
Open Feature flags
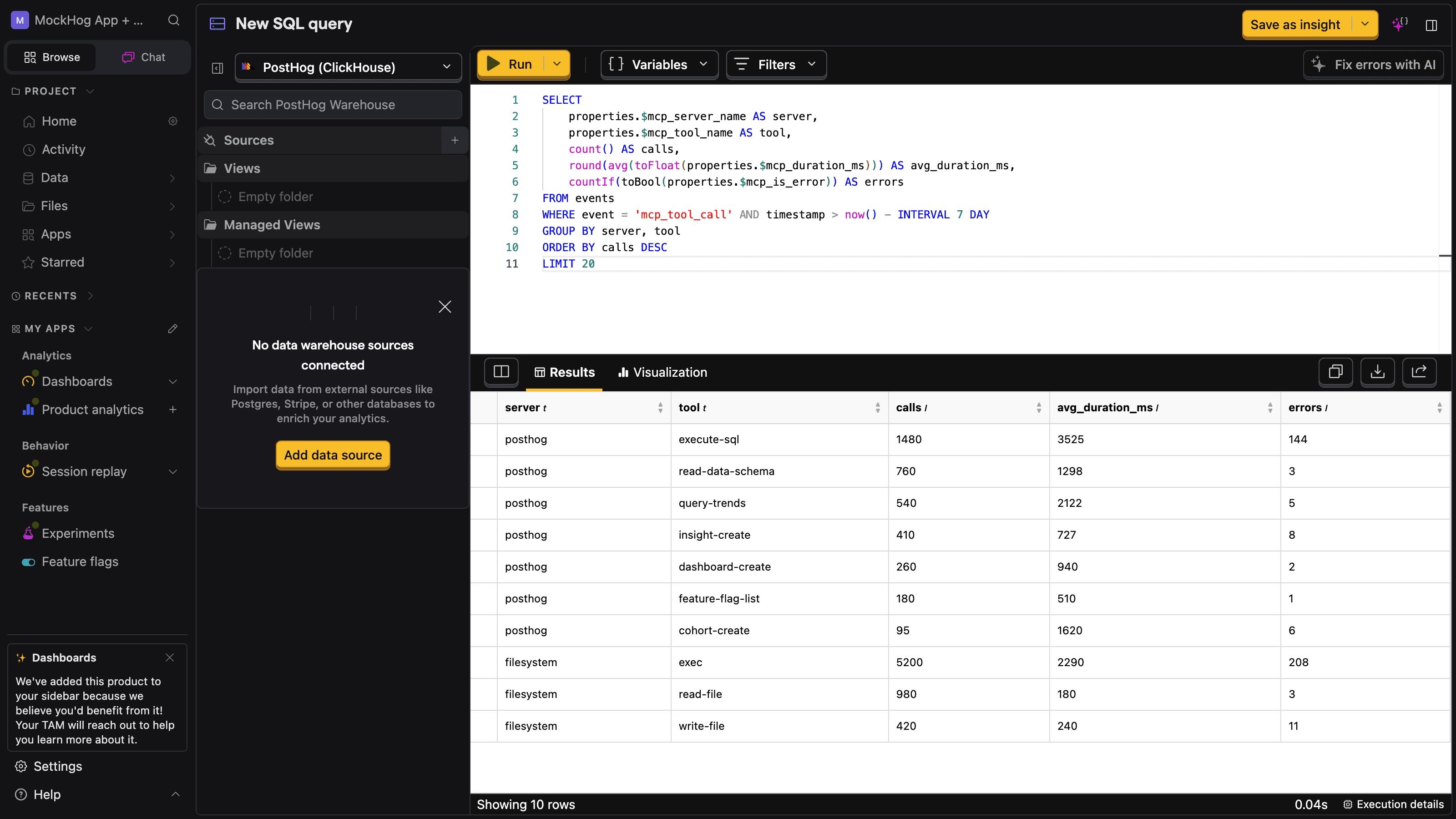80,561
